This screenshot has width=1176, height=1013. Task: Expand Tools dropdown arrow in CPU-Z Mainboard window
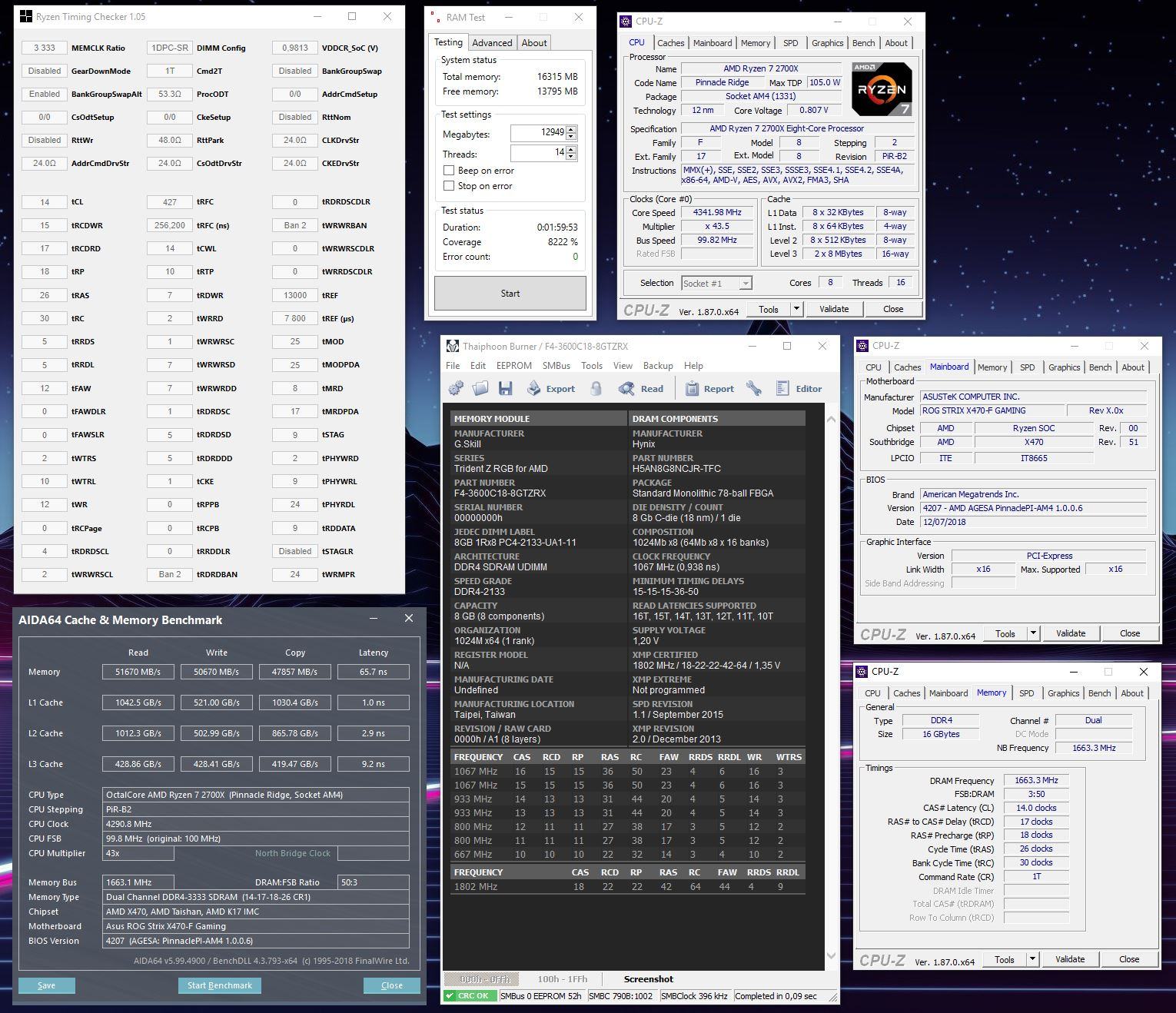(x=1033, y=633)
